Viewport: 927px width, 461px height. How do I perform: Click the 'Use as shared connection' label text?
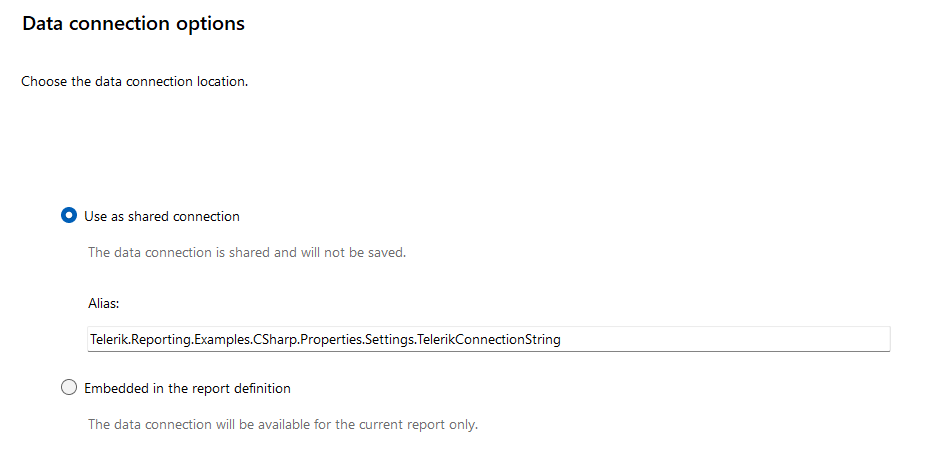tap(162, 216)
